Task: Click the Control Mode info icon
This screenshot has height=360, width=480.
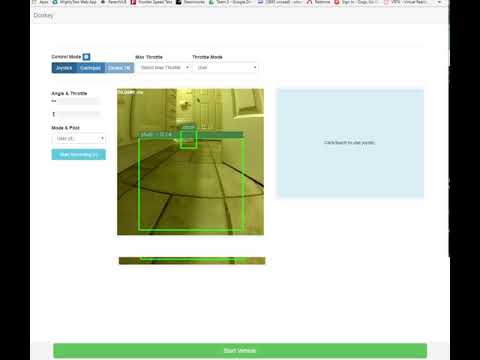Action: [x=86, y=57]
